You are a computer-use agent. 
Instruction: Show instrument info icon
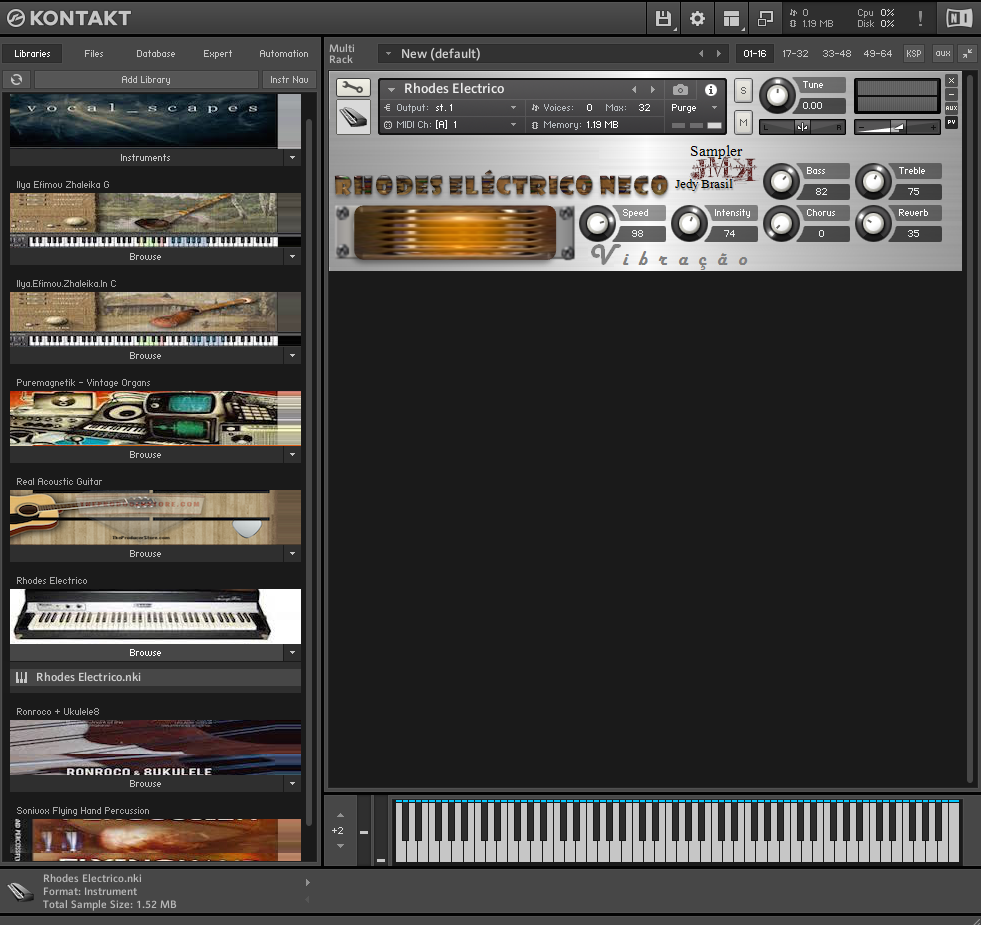711,89
